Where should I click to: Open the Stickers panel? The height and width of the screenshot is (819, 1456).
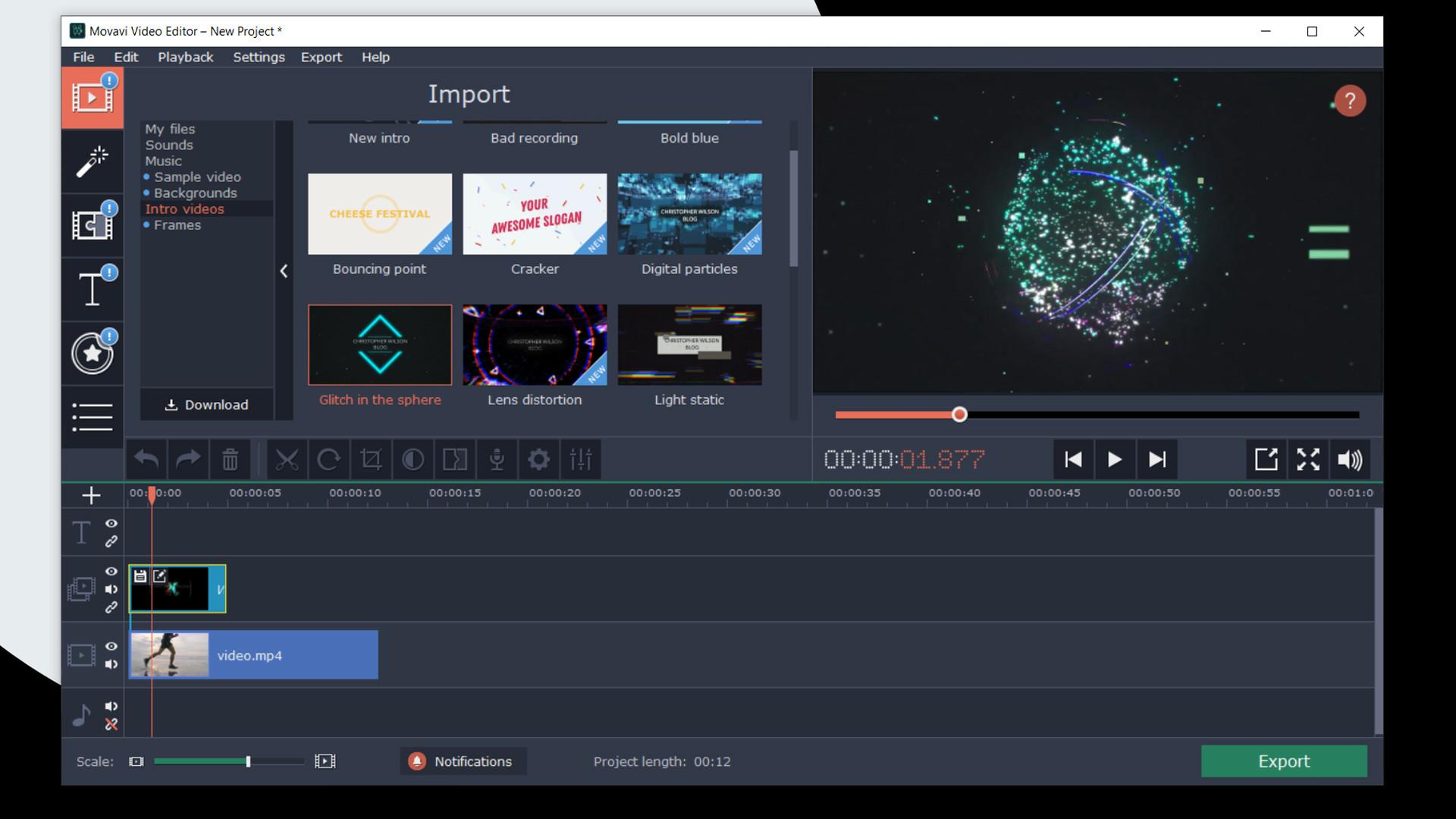point(92,353)
